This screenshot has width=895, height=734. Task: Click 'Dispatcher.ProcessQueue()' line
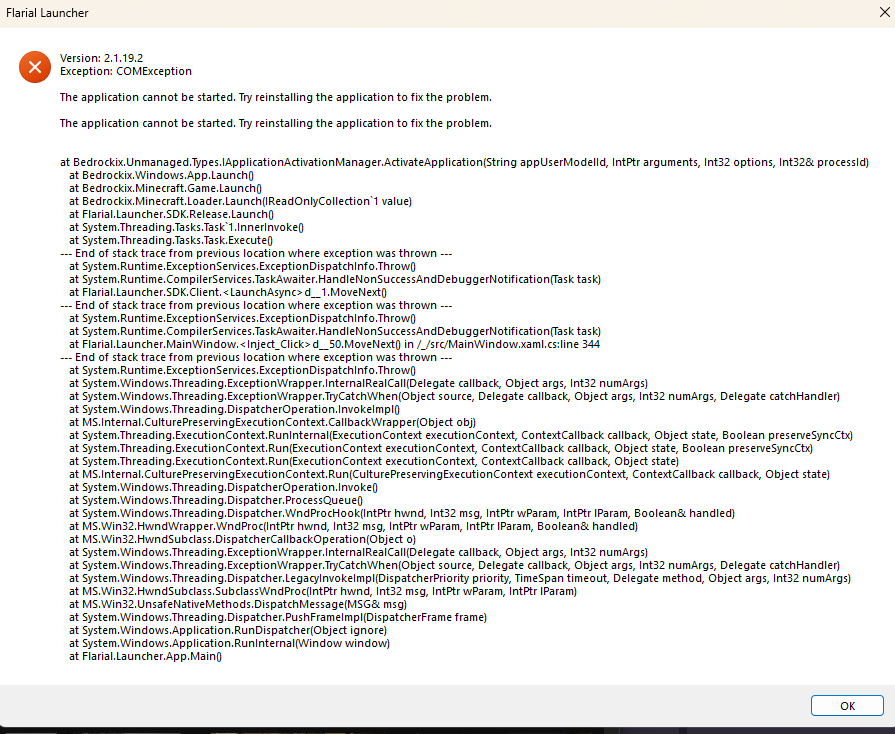click(216, 501)
